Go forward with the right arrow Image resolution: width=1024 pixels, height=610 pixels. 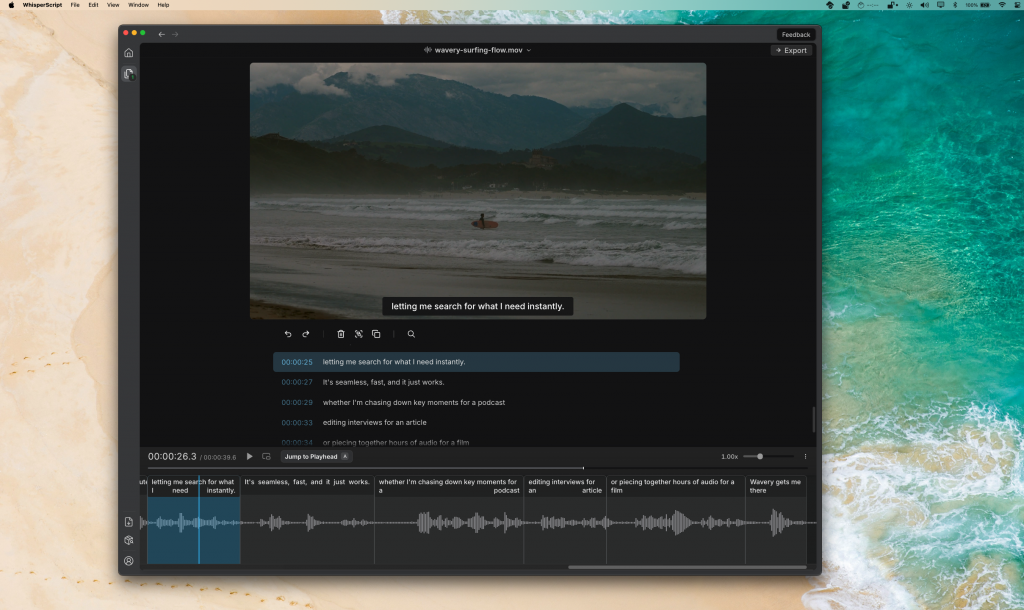pos(175,34)
